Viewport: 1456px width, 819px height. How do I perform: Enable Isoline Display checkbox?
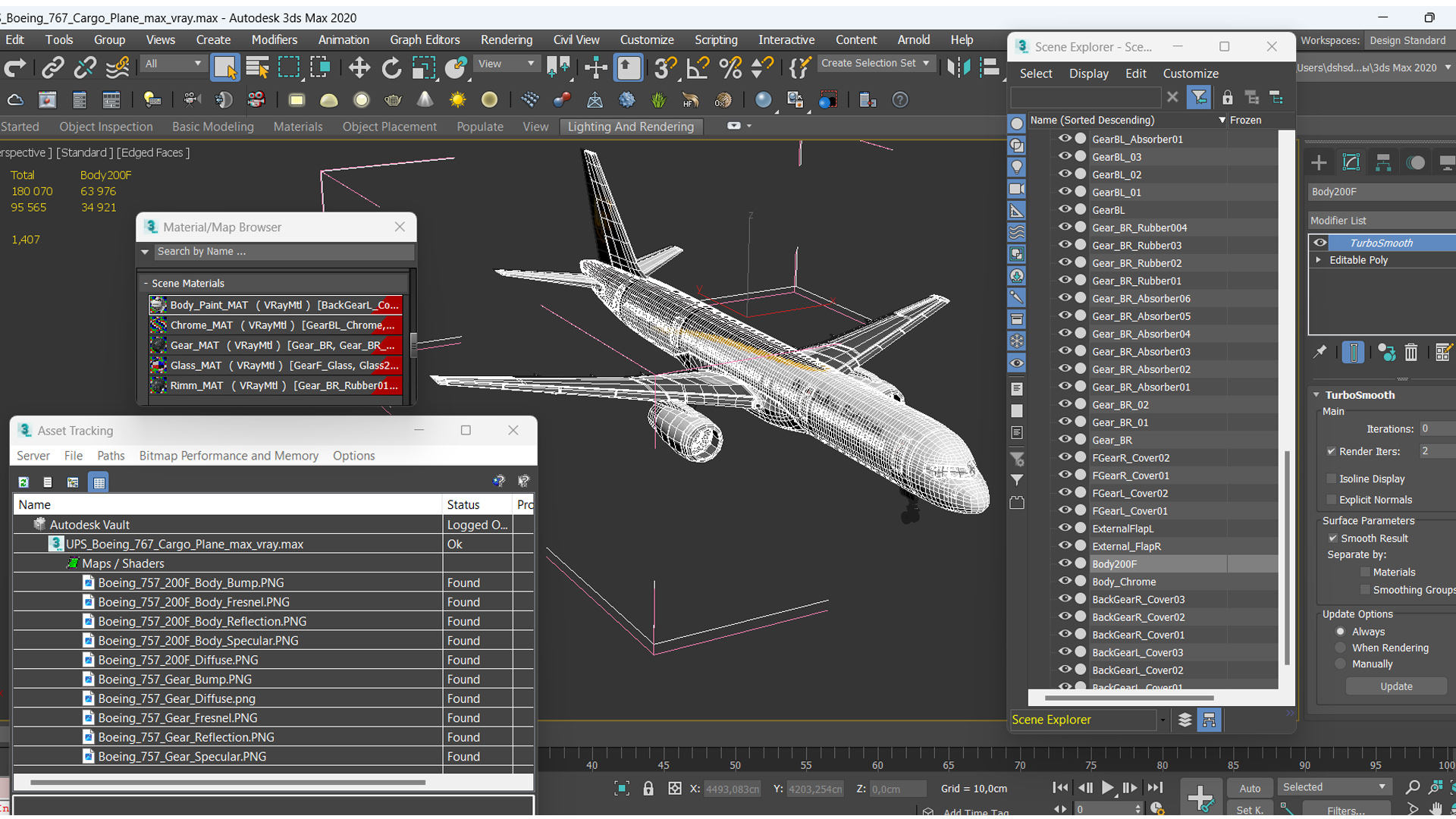point(1331,479)
